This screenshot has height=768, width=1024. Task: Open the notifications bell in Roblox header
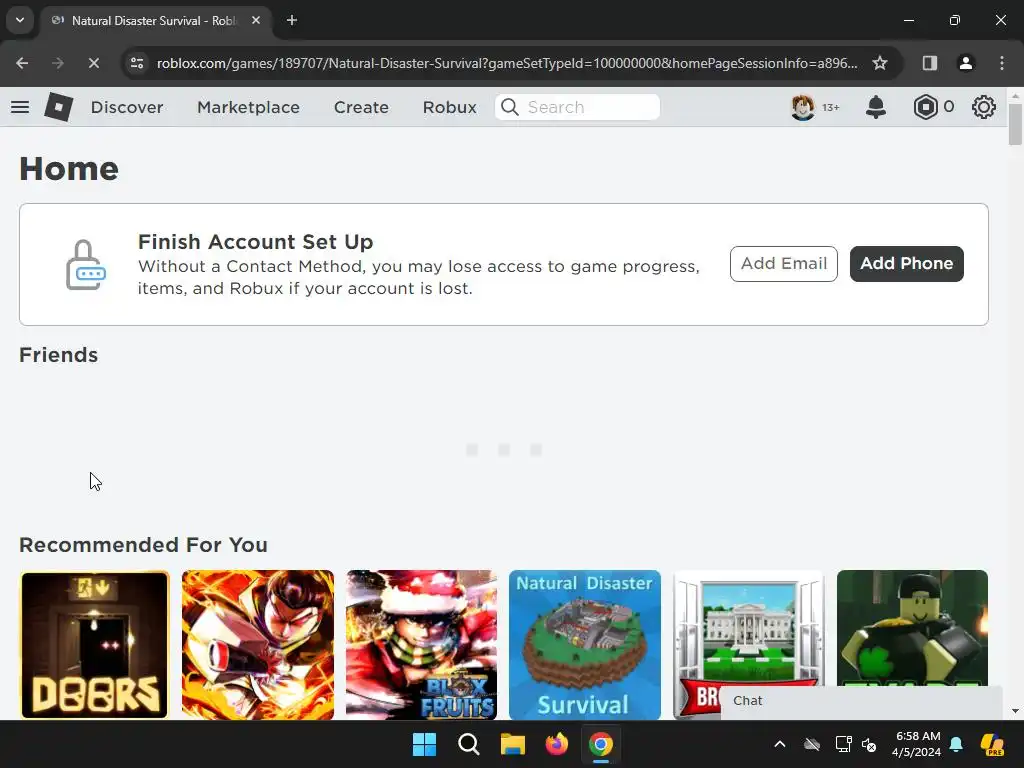click(876, 107)
